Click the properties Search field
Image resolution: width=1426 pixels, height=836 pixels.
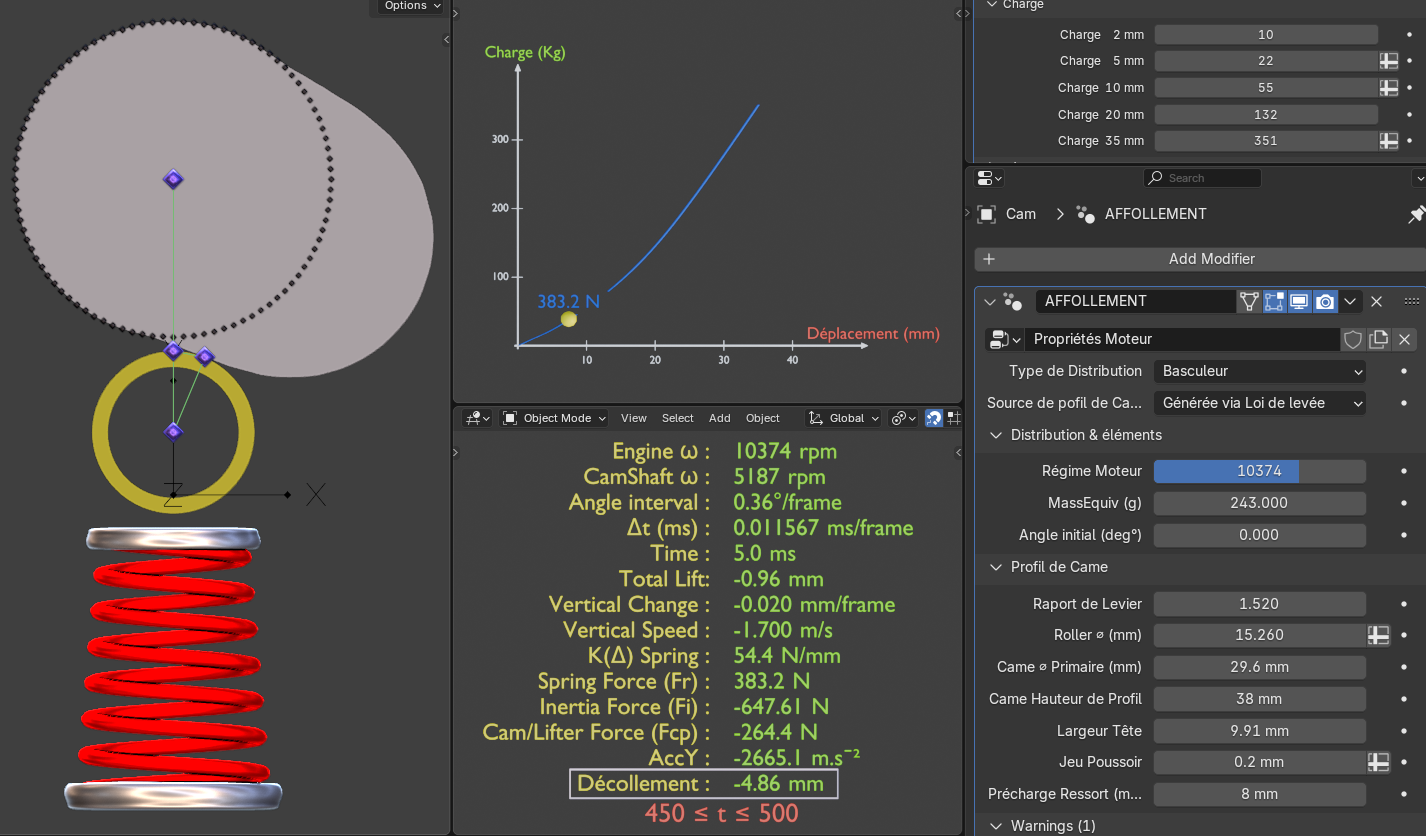pos(1202,178)
